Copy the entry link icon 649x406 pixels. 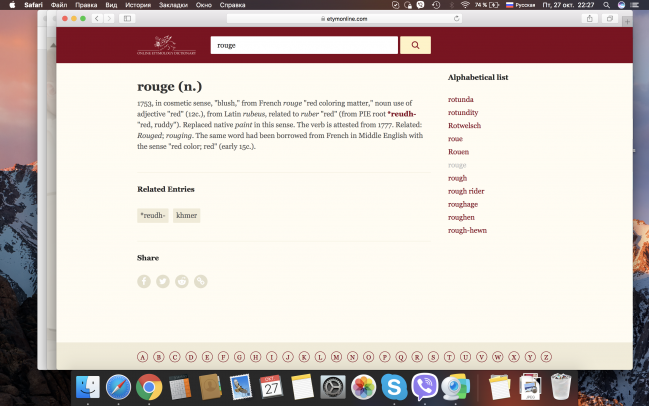coord(201,282)
